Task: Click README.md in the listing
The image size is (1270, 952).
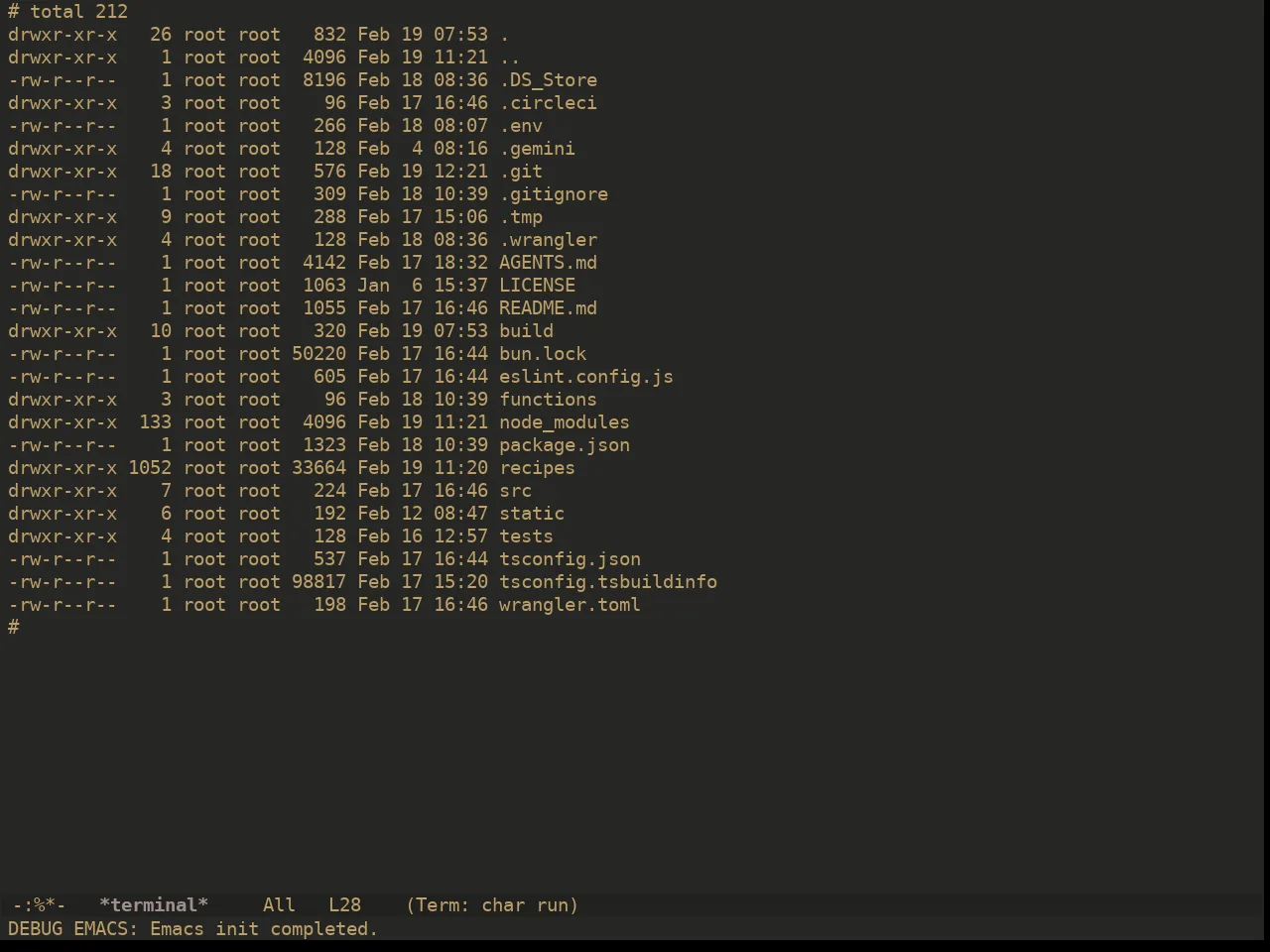Action: [548, 308]
